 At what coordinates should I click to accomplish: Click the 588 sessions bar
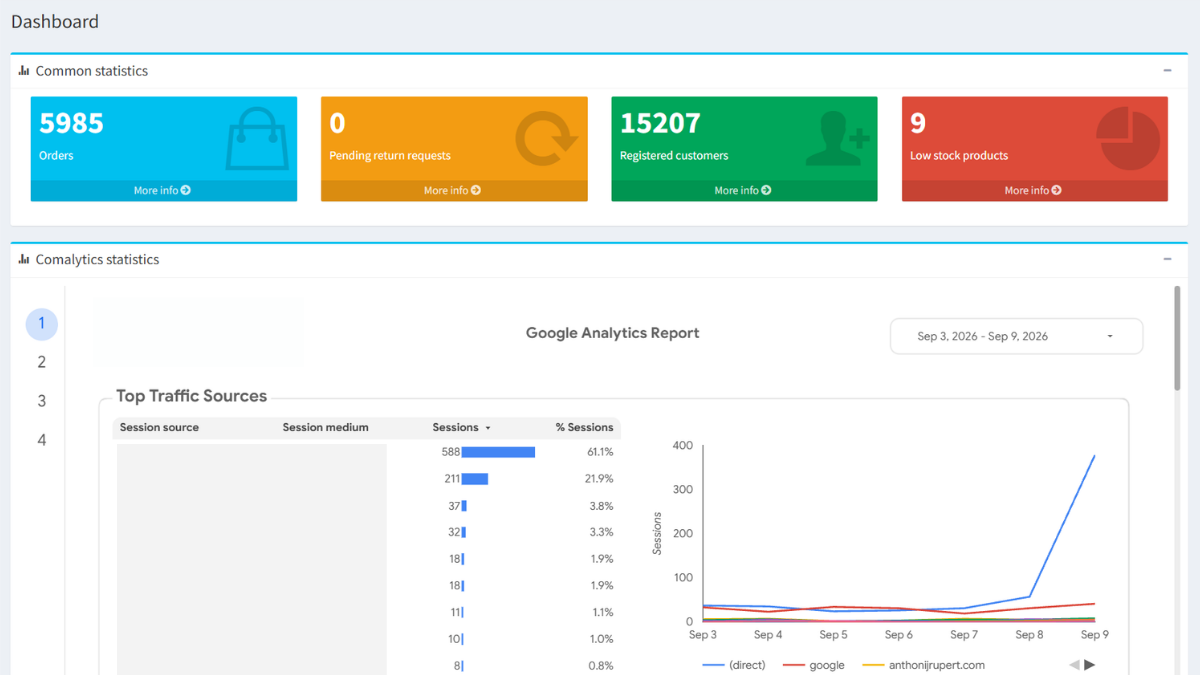pyautogui.click(x=498, y=452)
